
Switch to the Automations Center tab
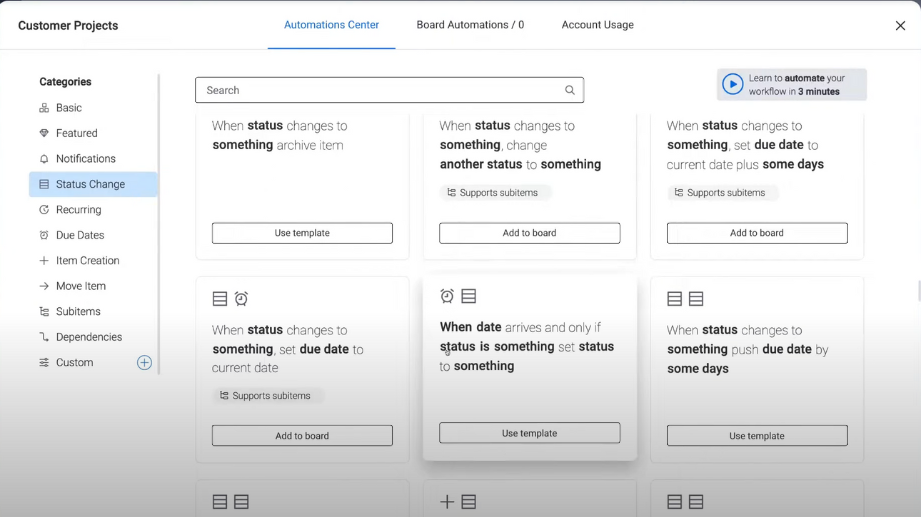pyautogui.click(x=331, y=25)
